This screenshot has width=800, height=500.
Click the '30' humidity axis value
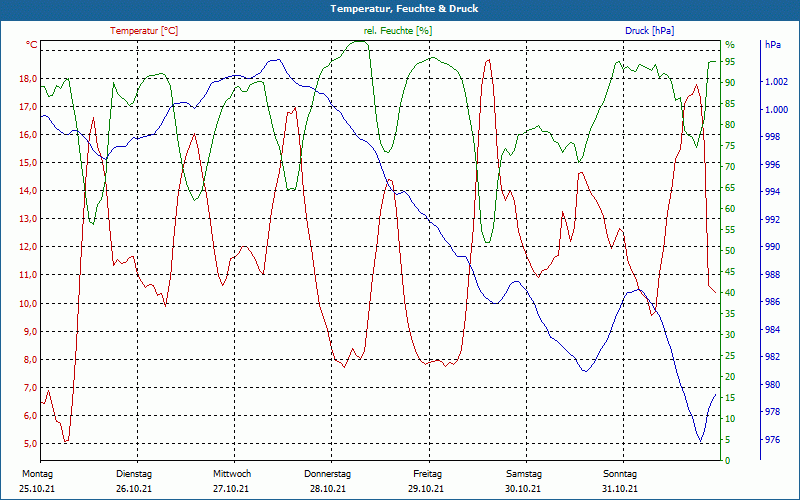(730, 335)
